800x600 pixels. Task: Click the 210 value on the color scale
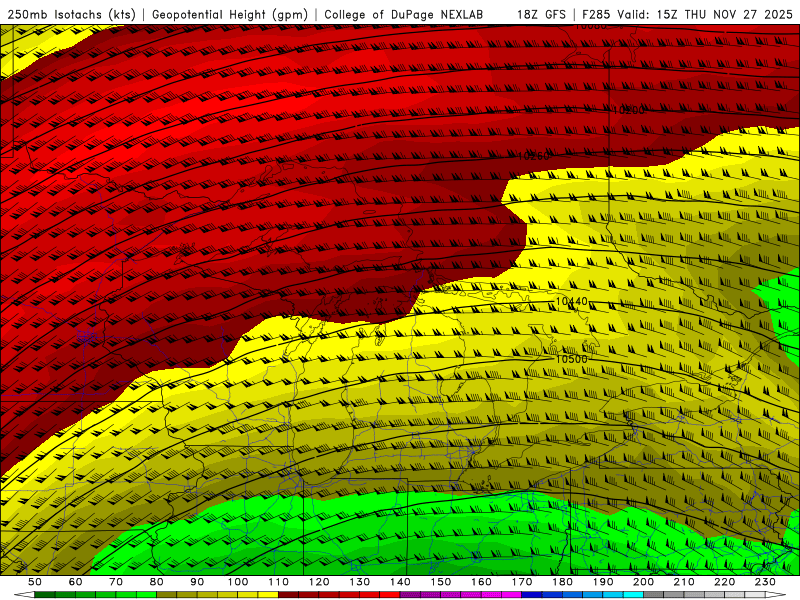685,582
